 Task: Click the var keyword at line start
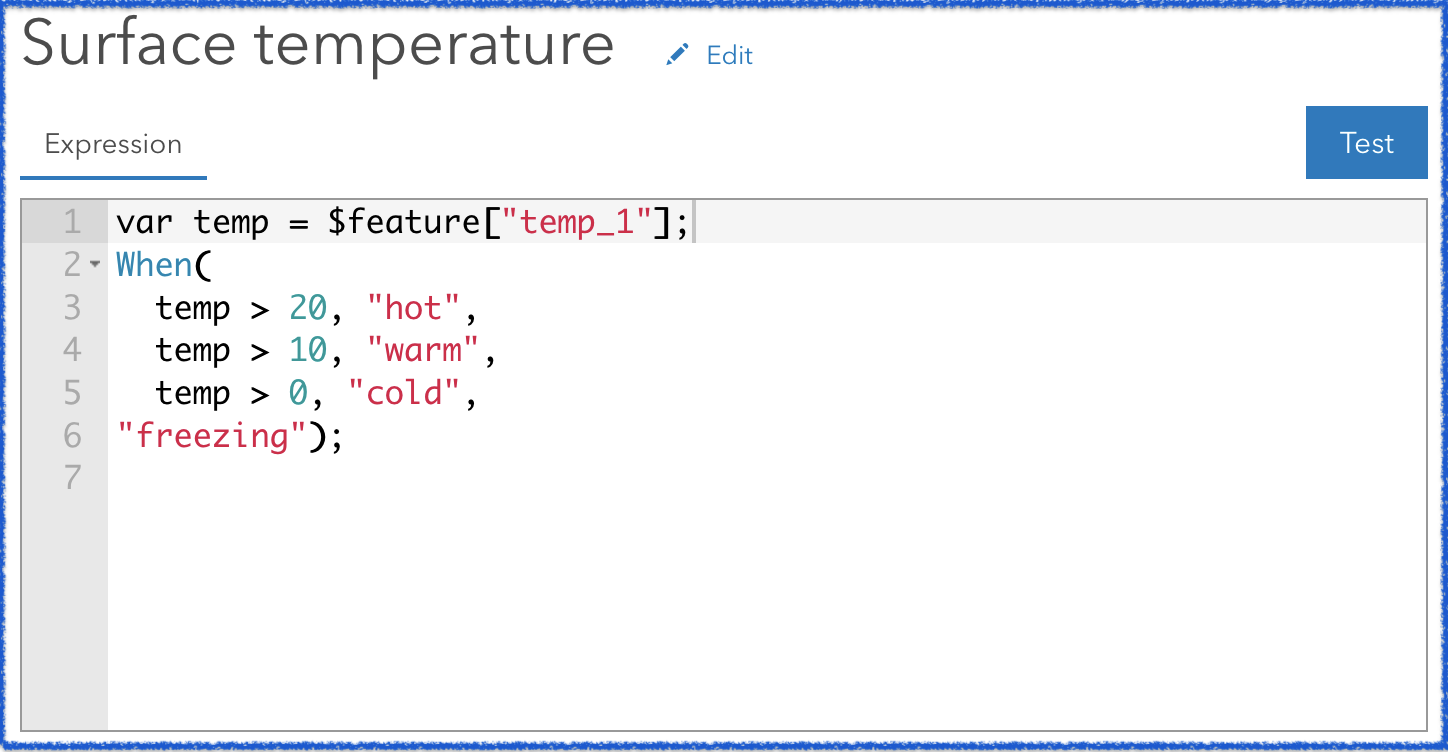pos(143,222)
